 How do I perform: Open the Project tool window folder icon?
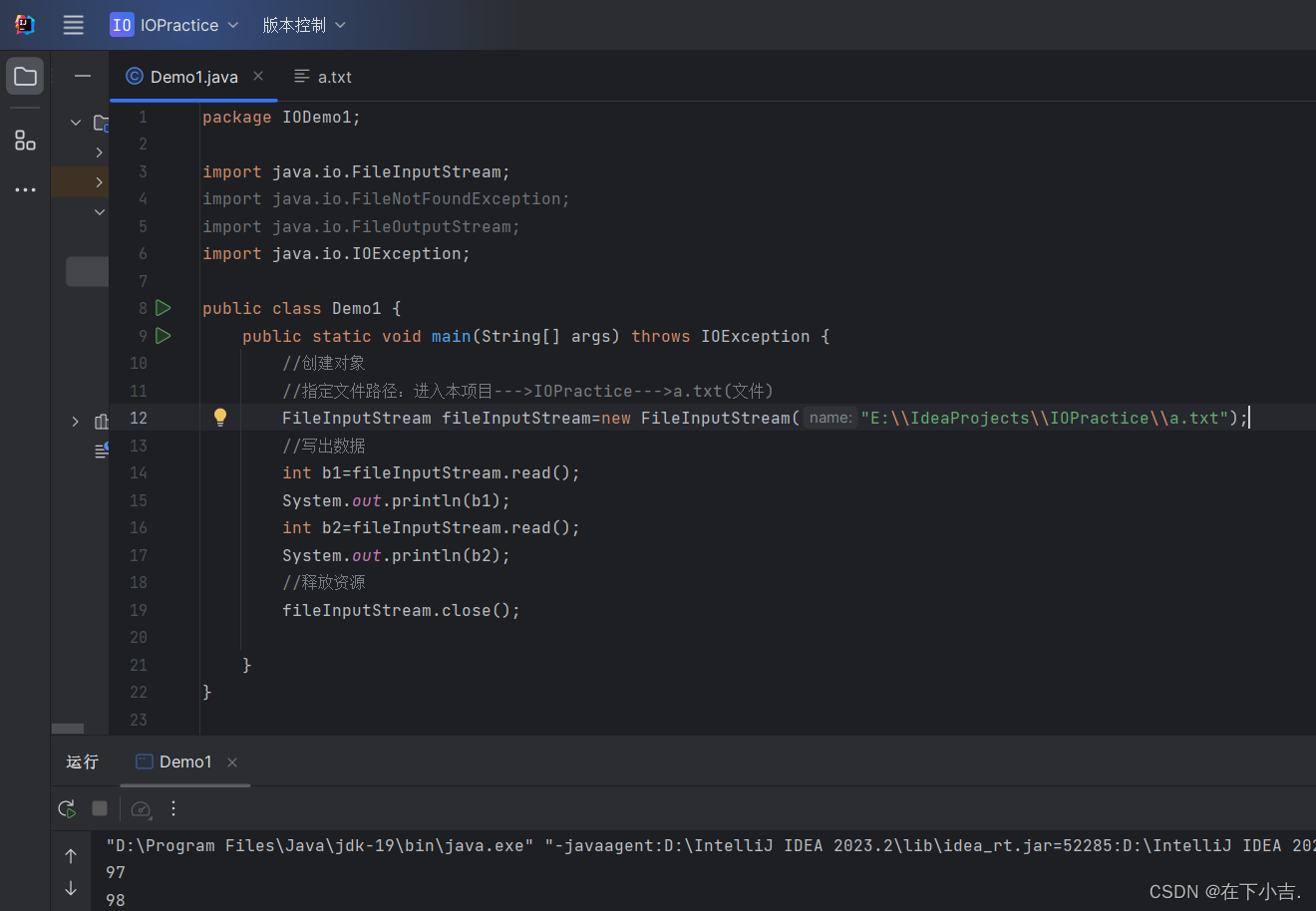point(25,77)
